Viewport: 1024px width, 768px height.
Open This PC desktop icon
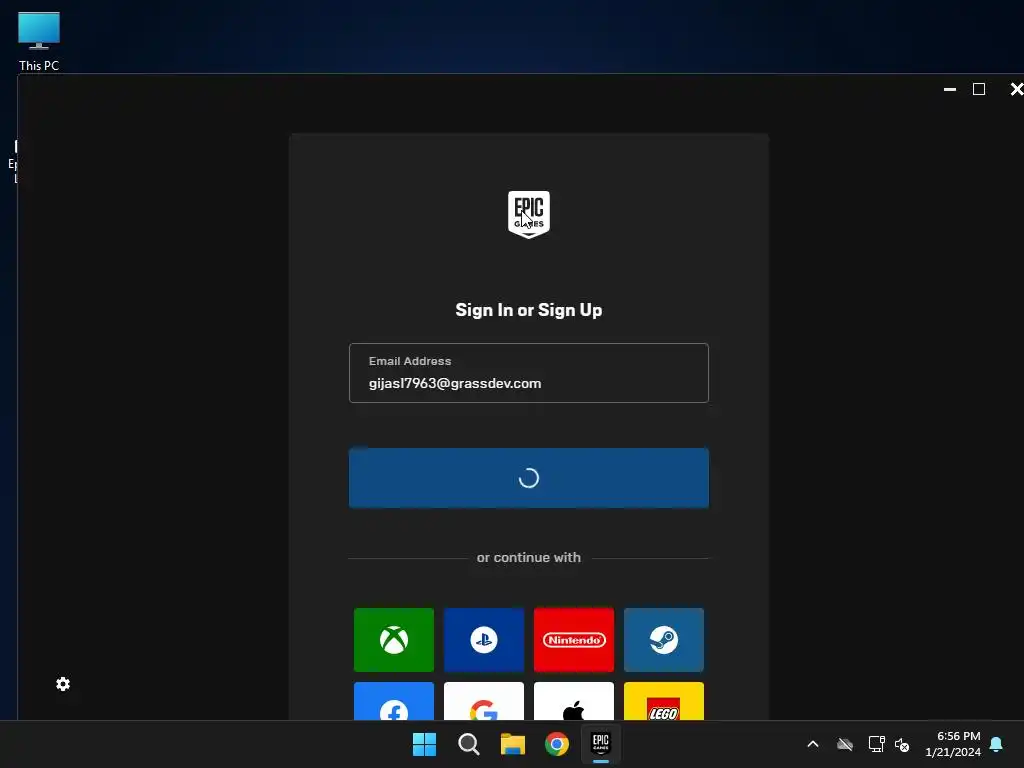[39, 41]
